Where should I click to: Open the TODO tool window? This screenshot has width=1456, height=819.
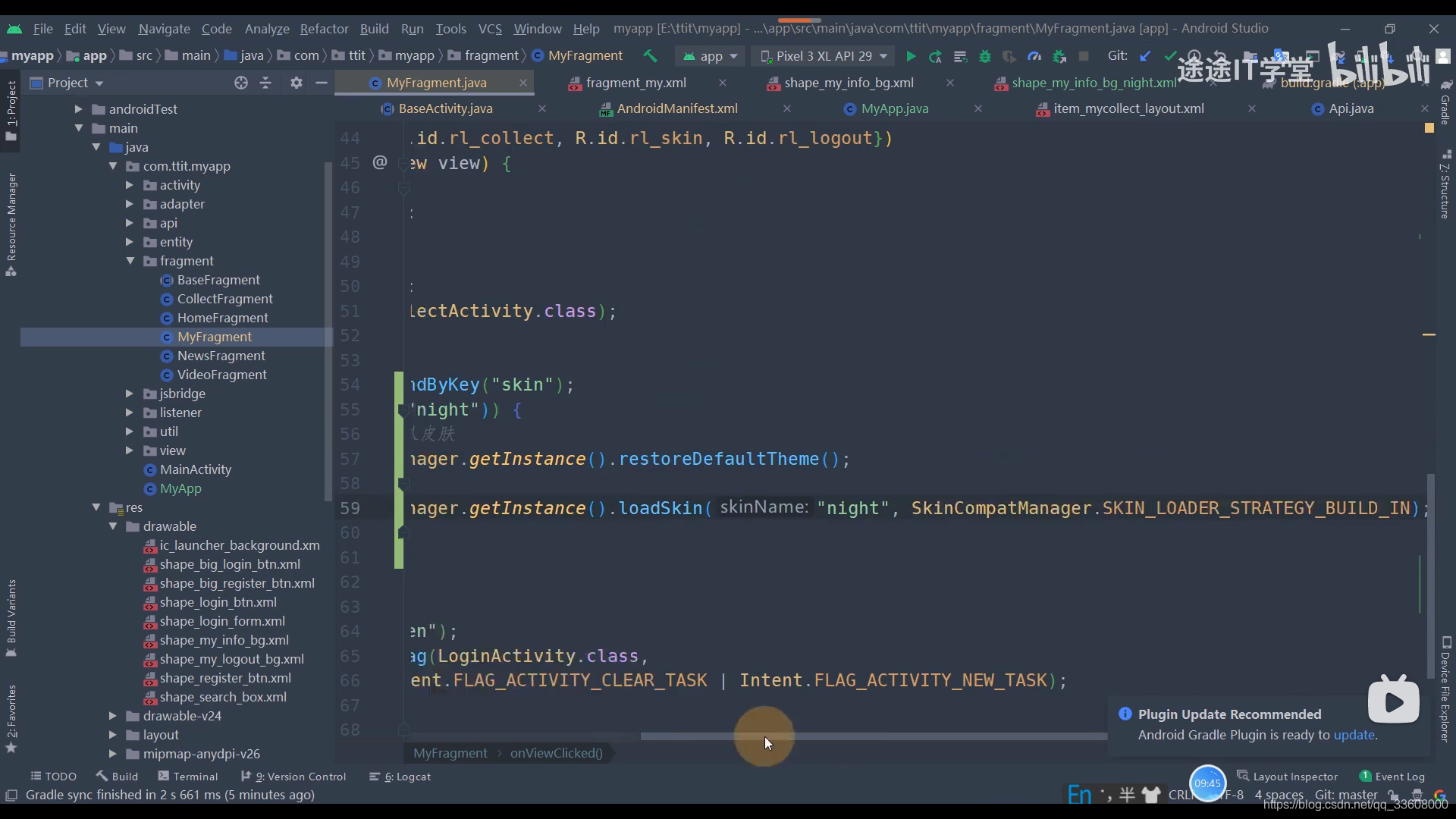coord(54,777)
